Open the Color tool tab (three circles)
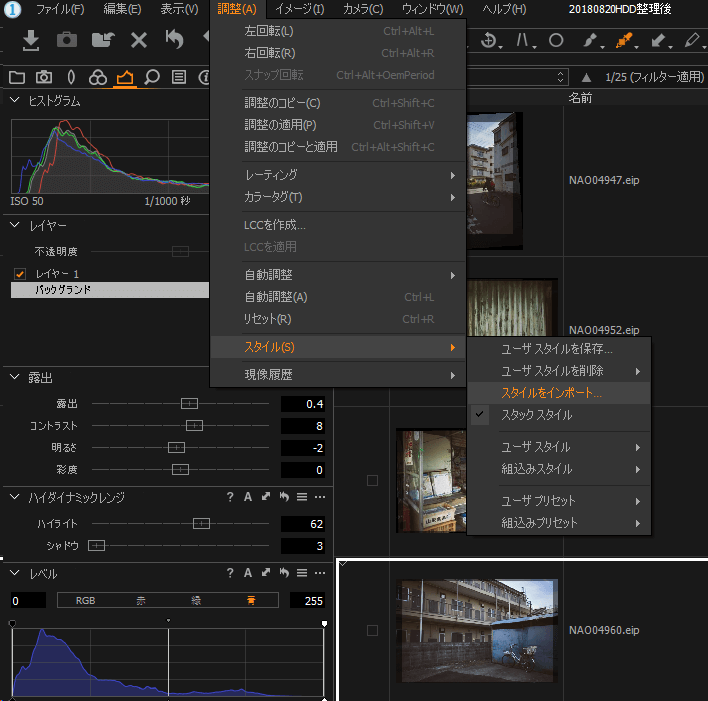This screenshot has height=701, width=708. (x=98, y=77)
